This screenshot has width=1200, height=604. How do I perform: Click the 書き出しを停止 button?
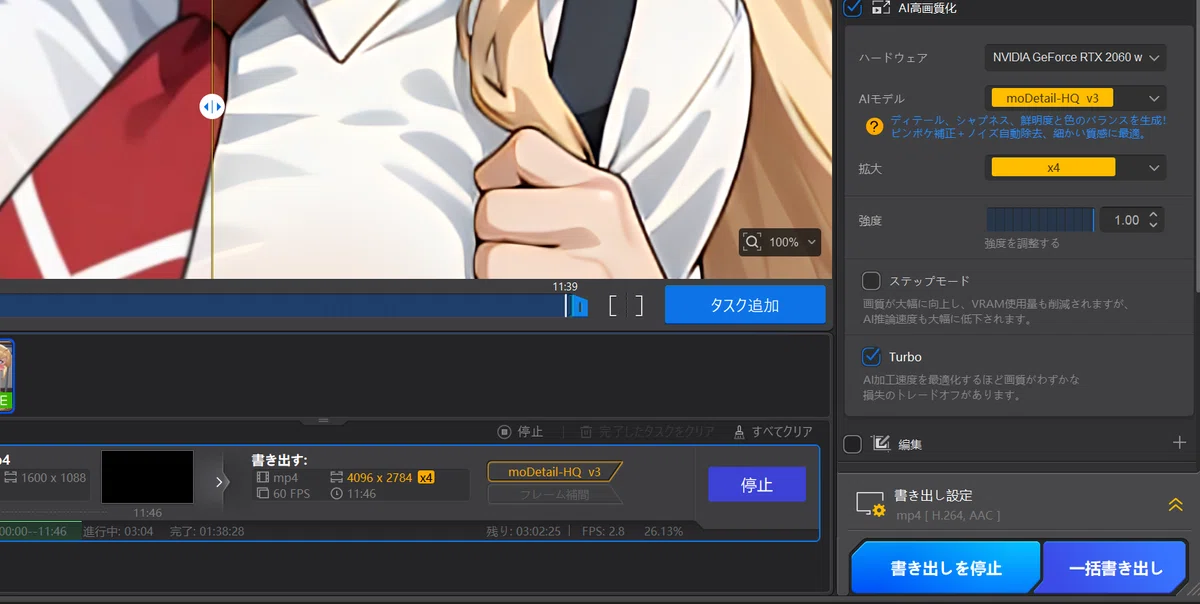coord(946,568)
